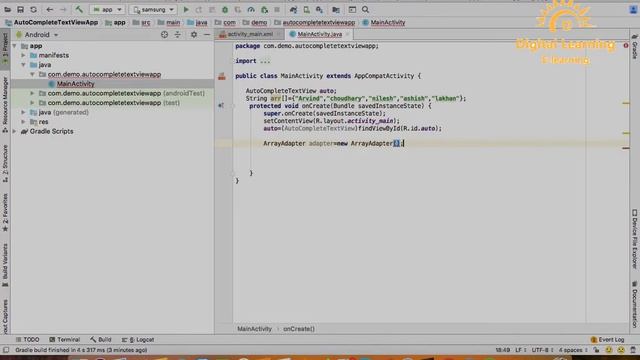Screen dimensions: 640x360
Task: Click the class gutter icon beside MainActivity
Action: click(222, 76)
